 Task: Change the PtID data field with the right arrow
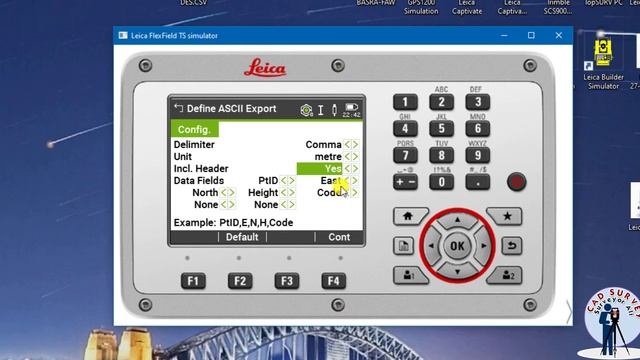(x=292, y=180)
